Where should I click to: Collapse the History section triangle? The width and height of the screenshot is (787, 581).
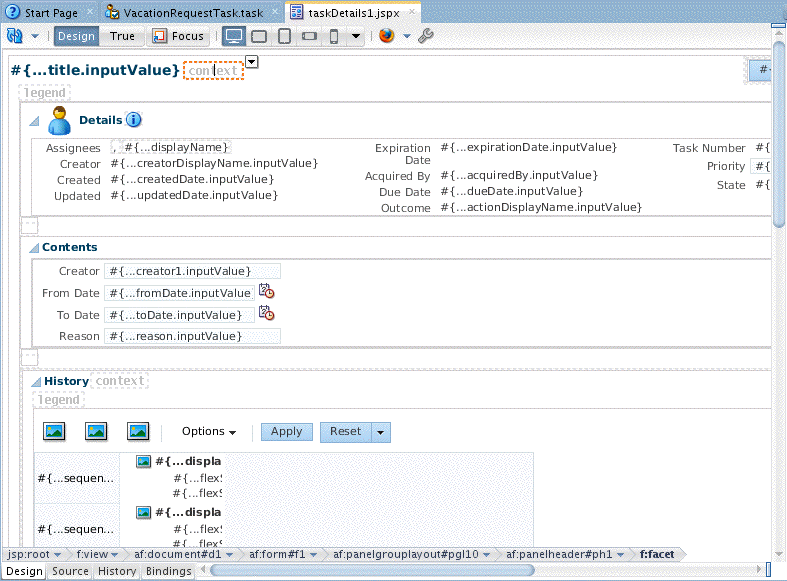[x=36, y=382]
